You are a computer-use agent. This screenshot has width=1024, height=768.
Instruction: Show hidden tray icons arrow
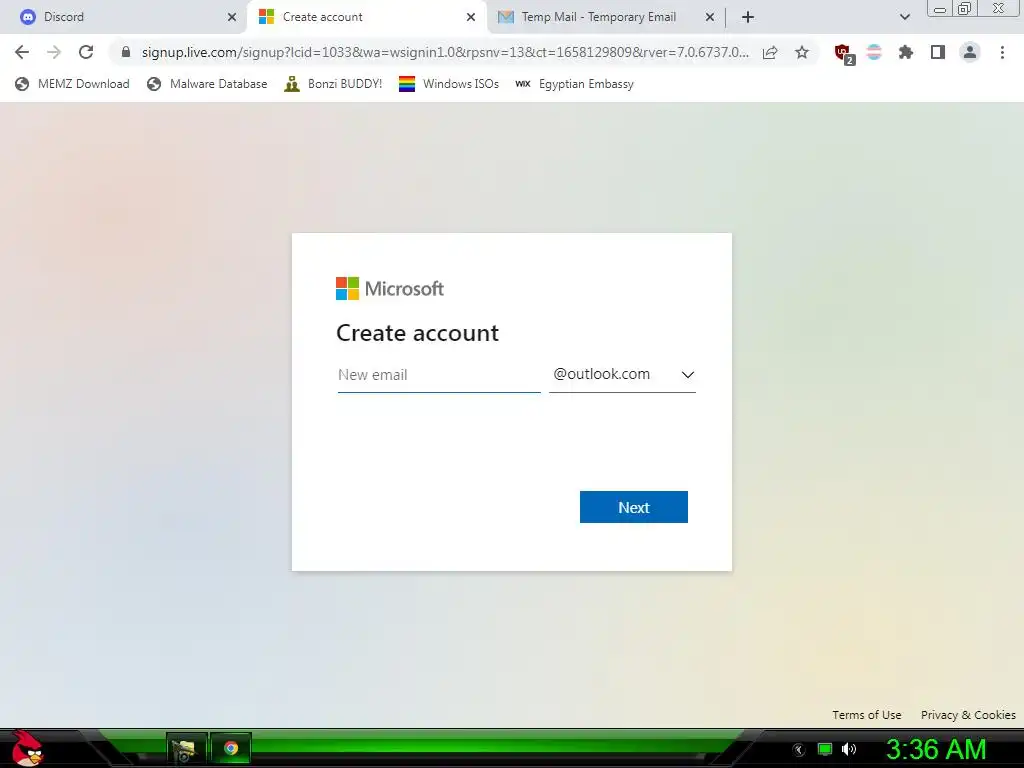tap(799, 749)
